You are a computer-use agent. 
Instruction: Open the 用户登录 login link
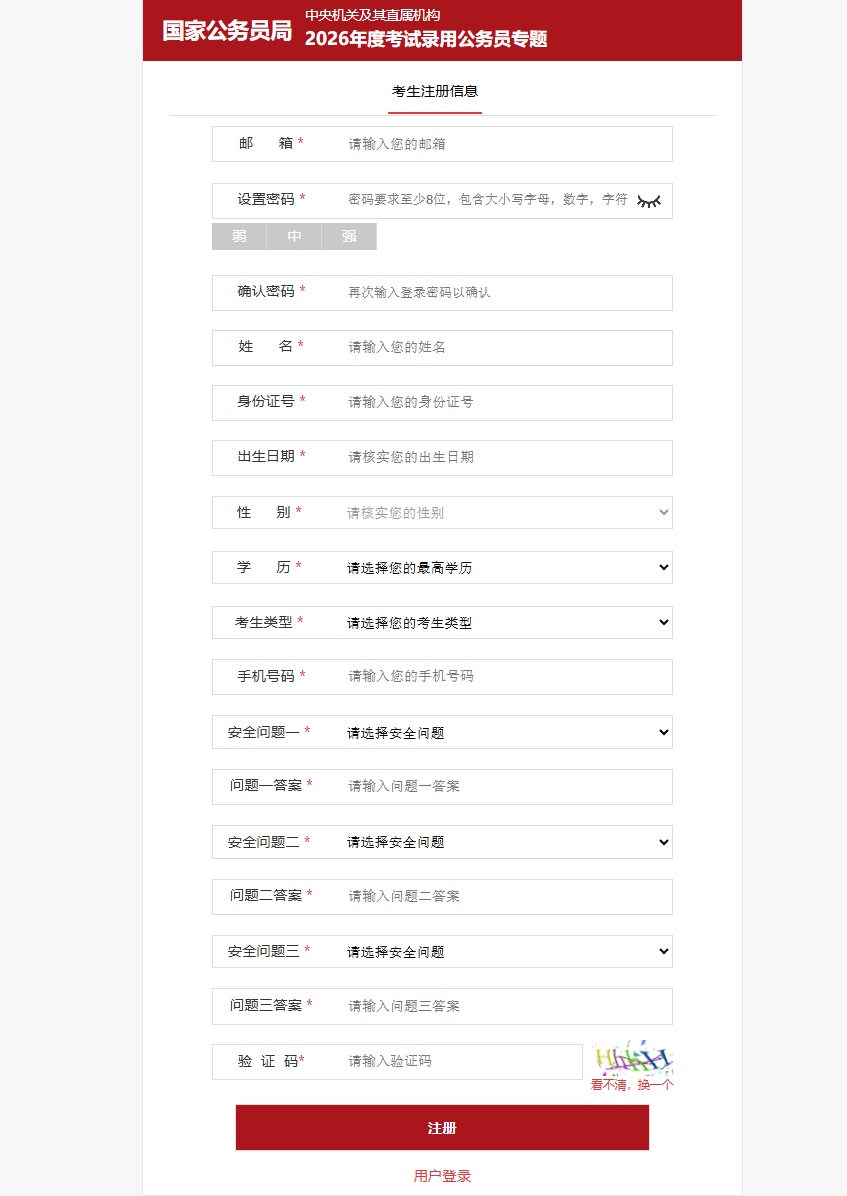(x=442, y=1176)
